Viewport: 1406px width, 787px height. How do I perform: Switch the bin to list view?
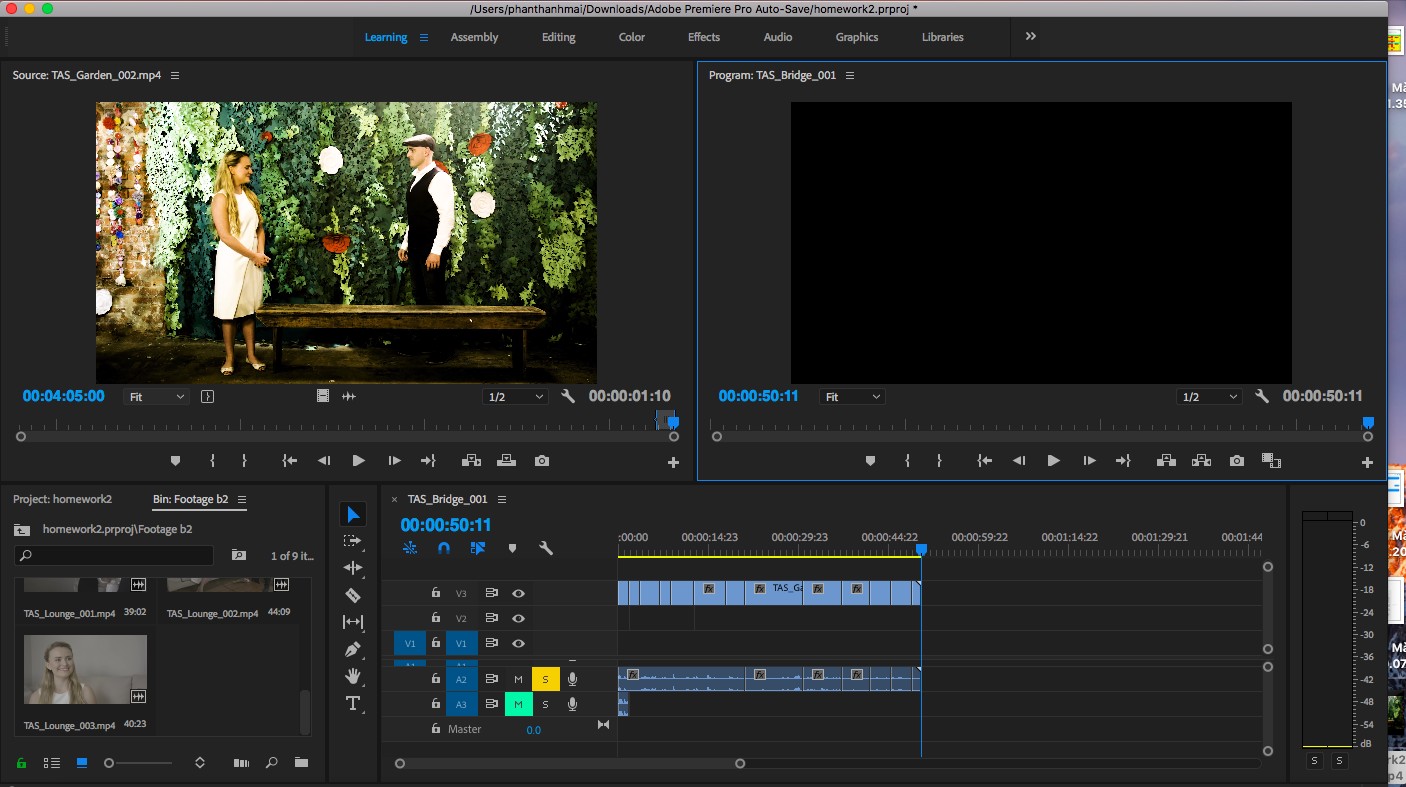coord(52,763)
